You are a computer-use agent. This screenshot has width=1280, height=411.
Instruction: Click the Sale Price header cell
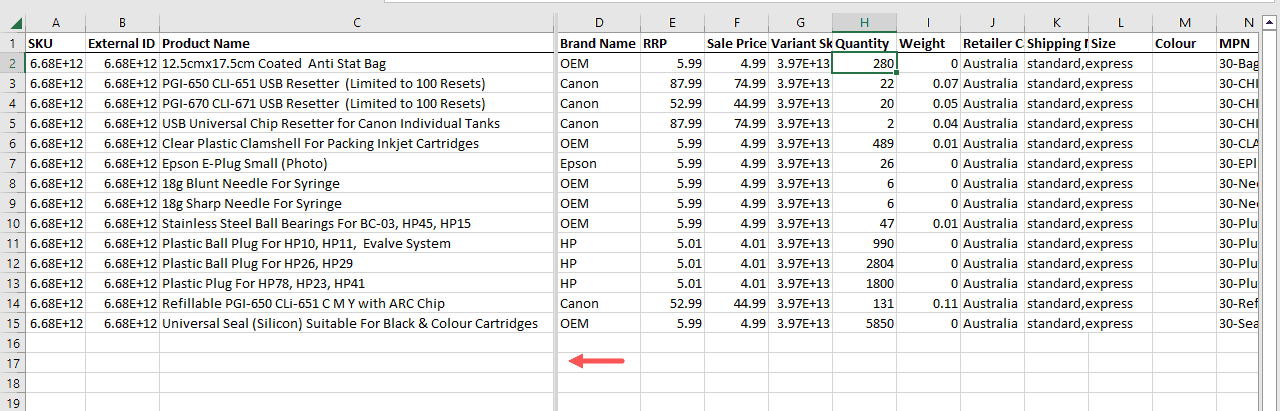[736, 43]
